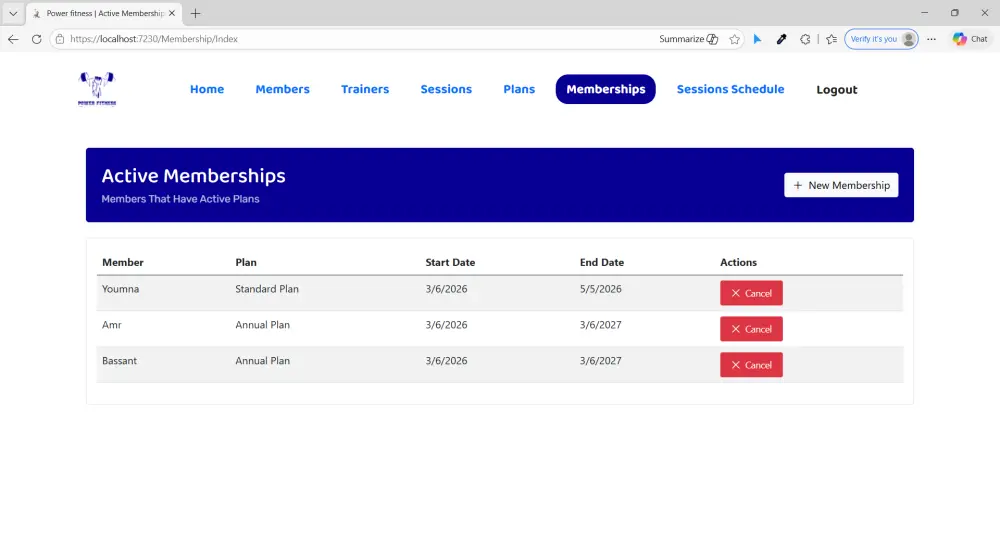Navigate to the Home page
Viewport: 1000px width, 536px height.
tap(207, 89)
